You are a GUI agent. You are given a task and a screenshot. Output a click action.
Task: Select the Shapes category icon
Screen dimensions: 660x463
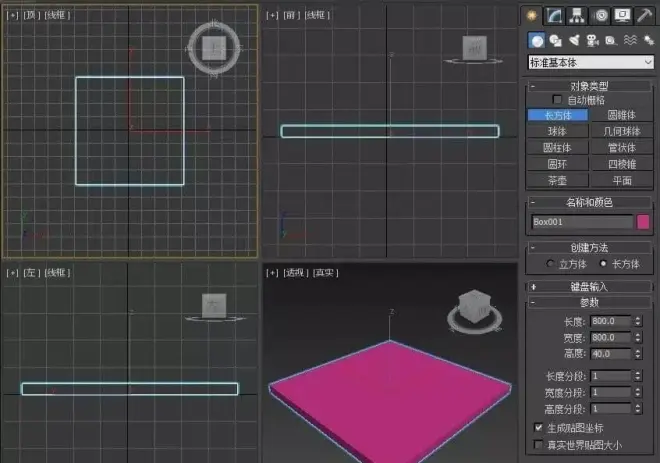click(x=556, y=40)
